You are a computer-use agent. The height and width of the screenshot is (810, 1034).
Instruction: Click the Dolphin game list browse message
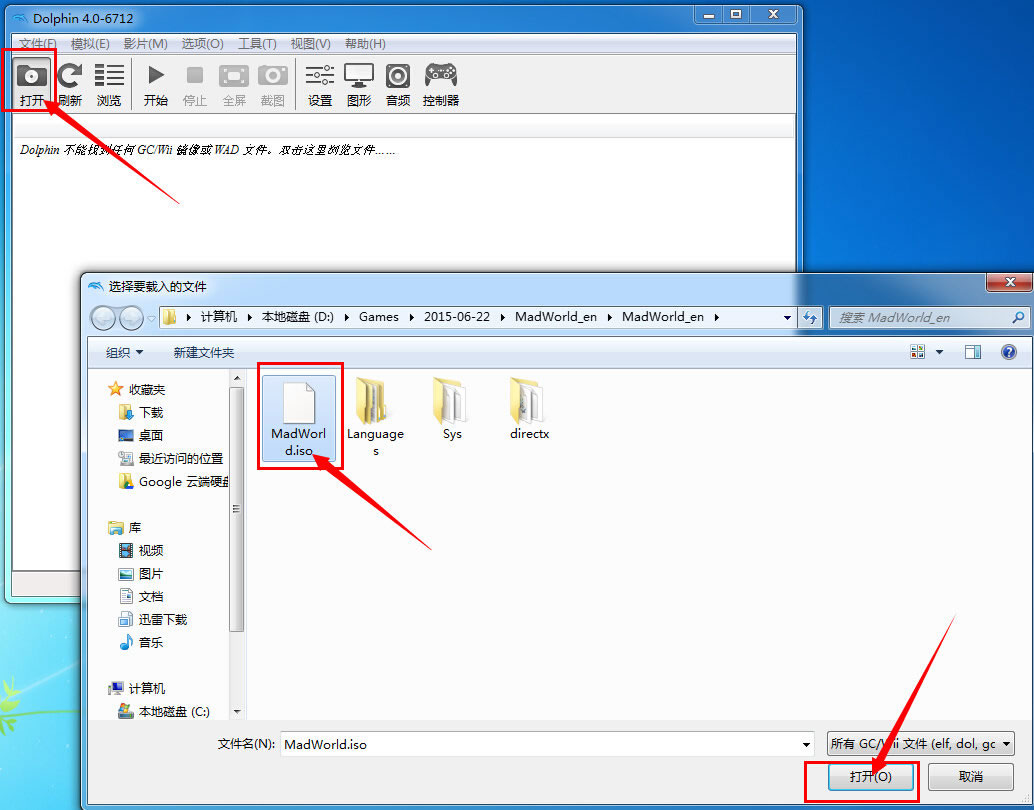pos(208,150)
